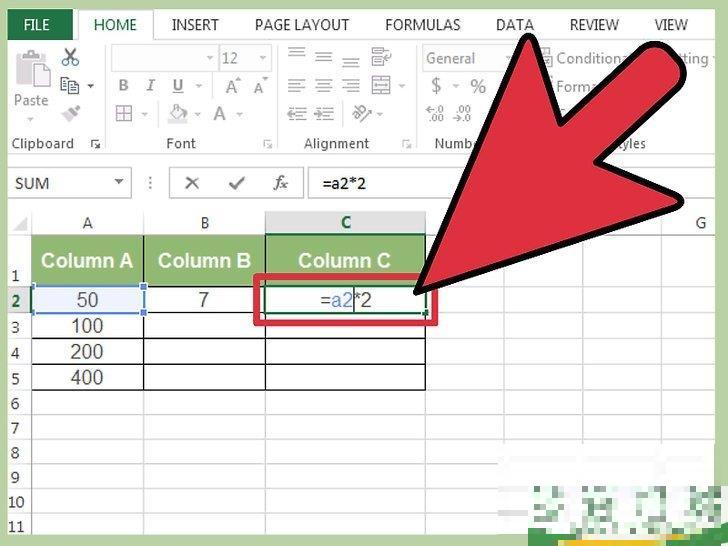Click the Fill Color bucket icon
The image size is (728, 546).
(x=178, y=113)
